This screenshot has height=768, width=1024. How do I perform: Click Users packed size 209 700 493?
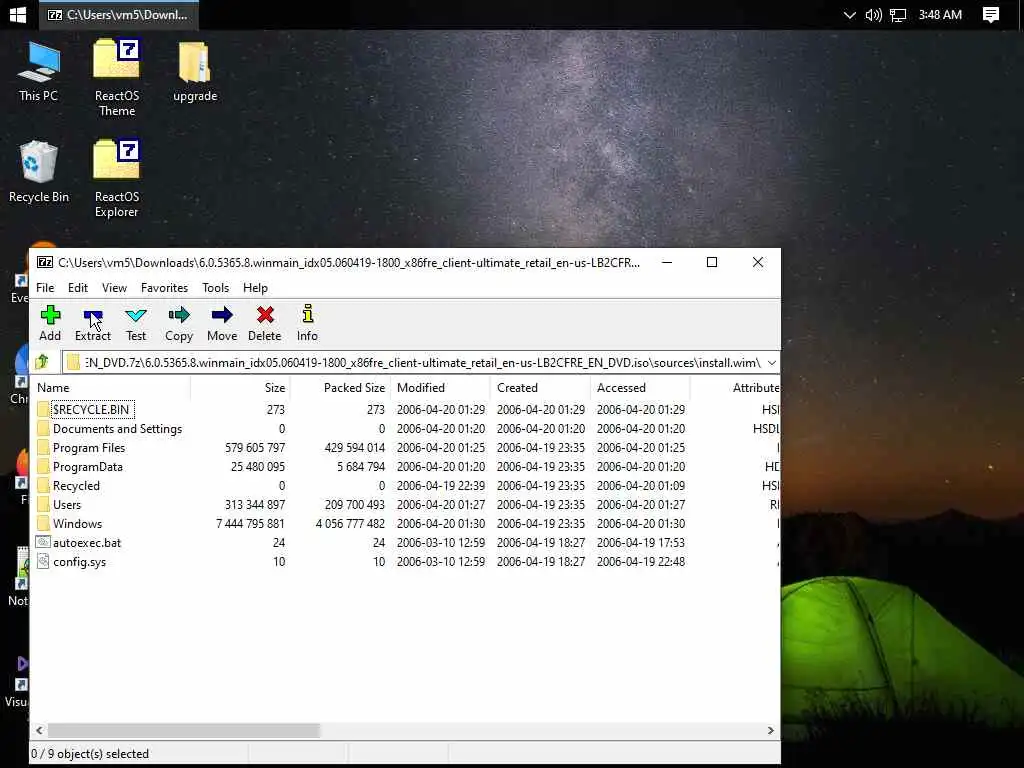(355, 505)
